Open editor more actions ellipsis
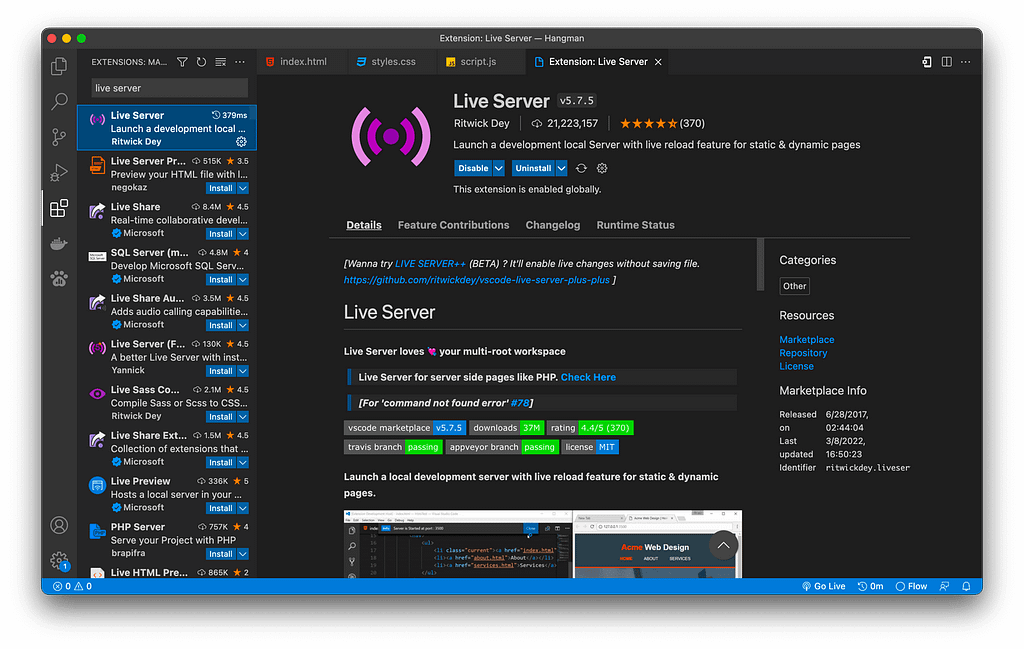Image resolution: width=1024 pixels, height=649 pixels. coord(966,62)
